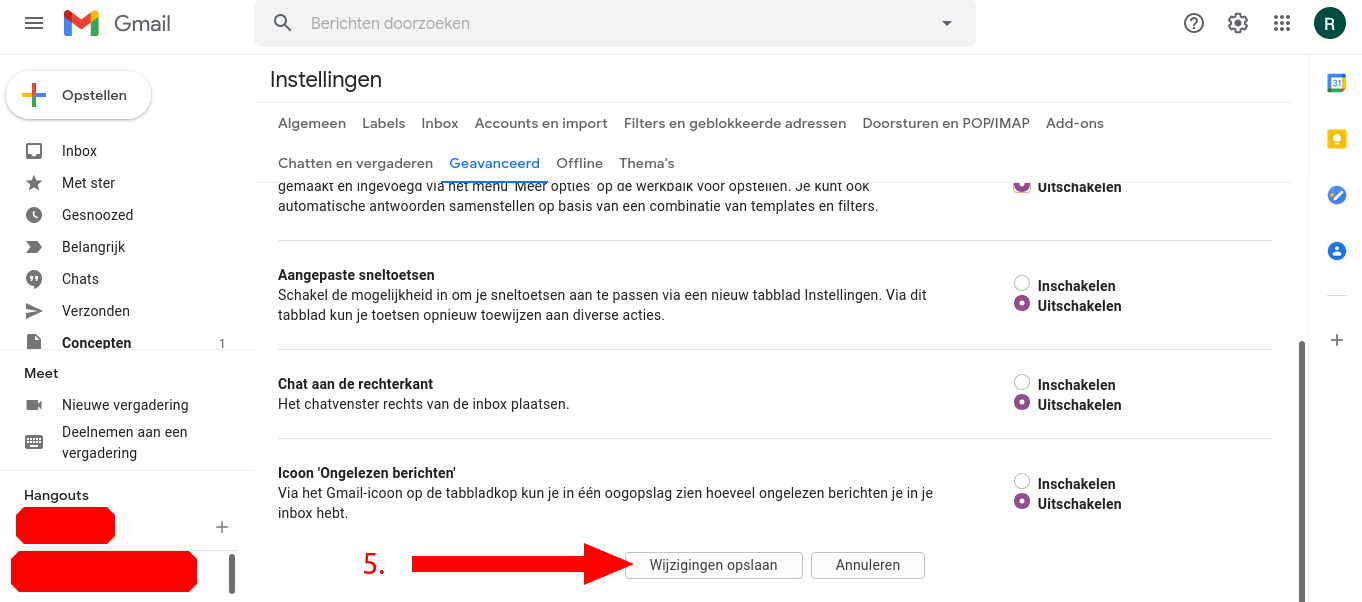Viewport: 1362px width, 602px height.
Task: Expand the search options dropdown arrow
Action: (947, 23)
